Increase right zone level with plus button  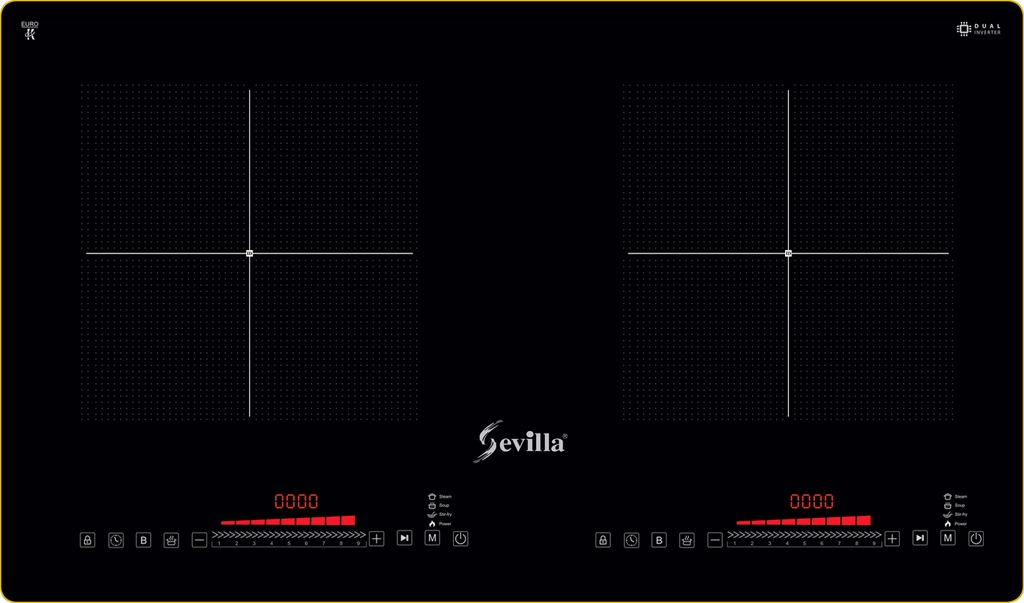892,538
